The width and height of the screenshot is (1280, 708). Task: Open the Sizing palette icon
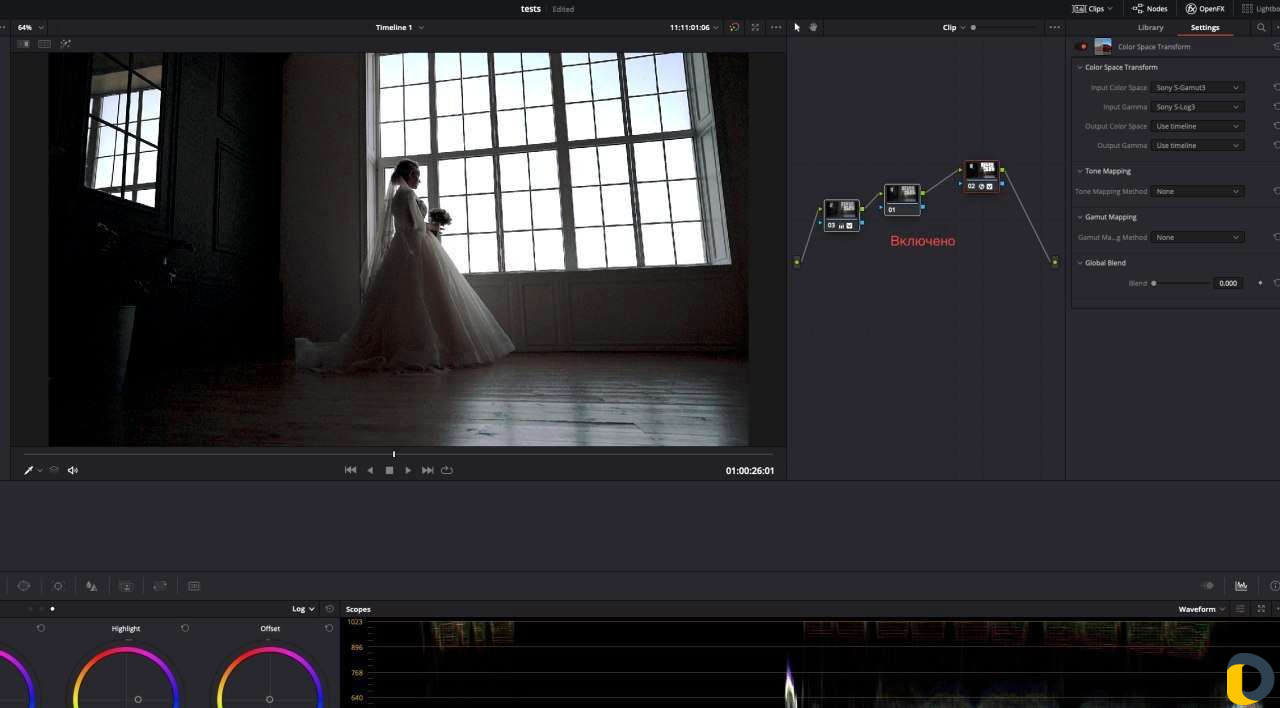click(160, 586)
